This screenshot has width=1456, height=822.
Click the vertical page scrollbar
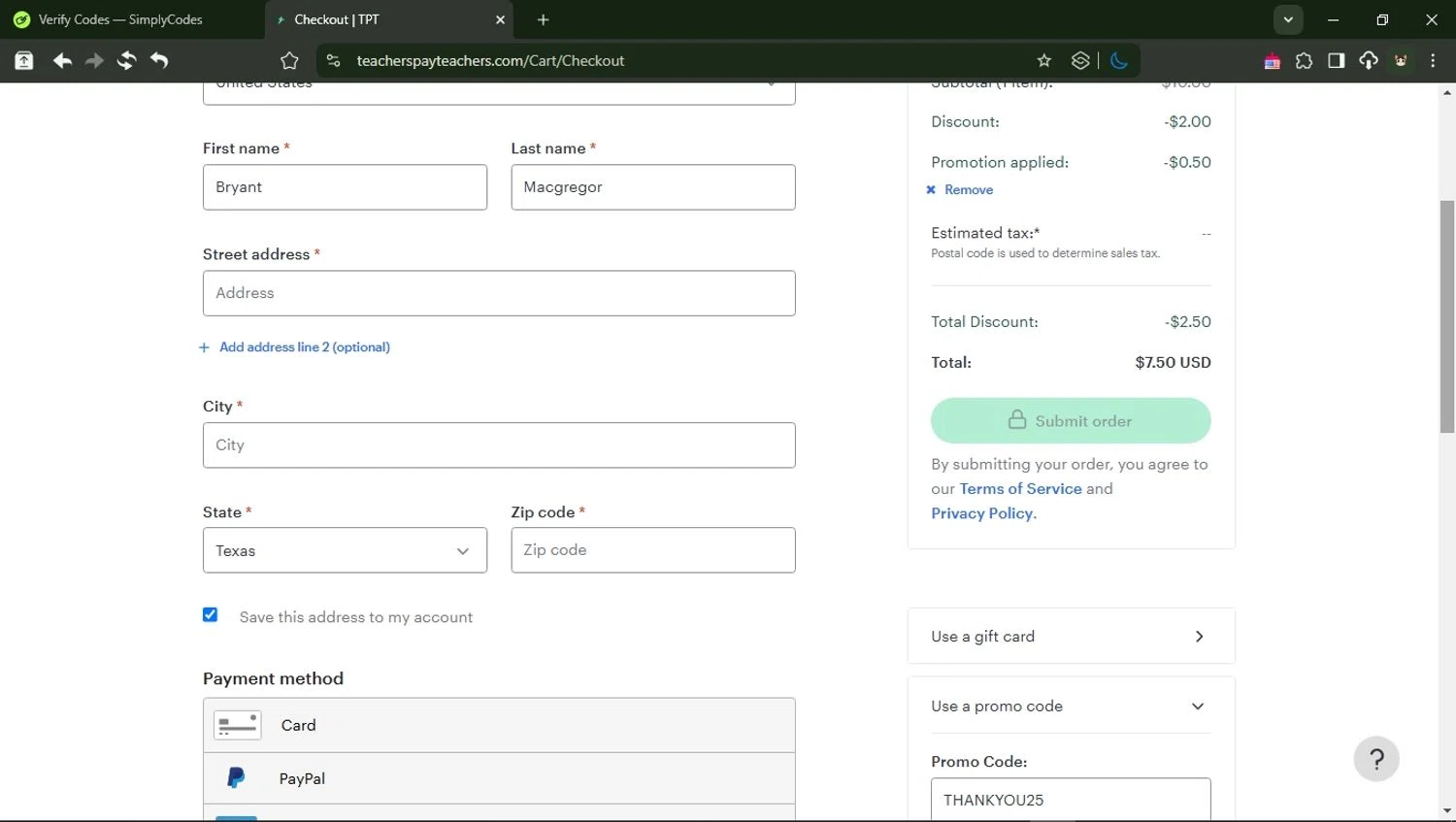1446,315
